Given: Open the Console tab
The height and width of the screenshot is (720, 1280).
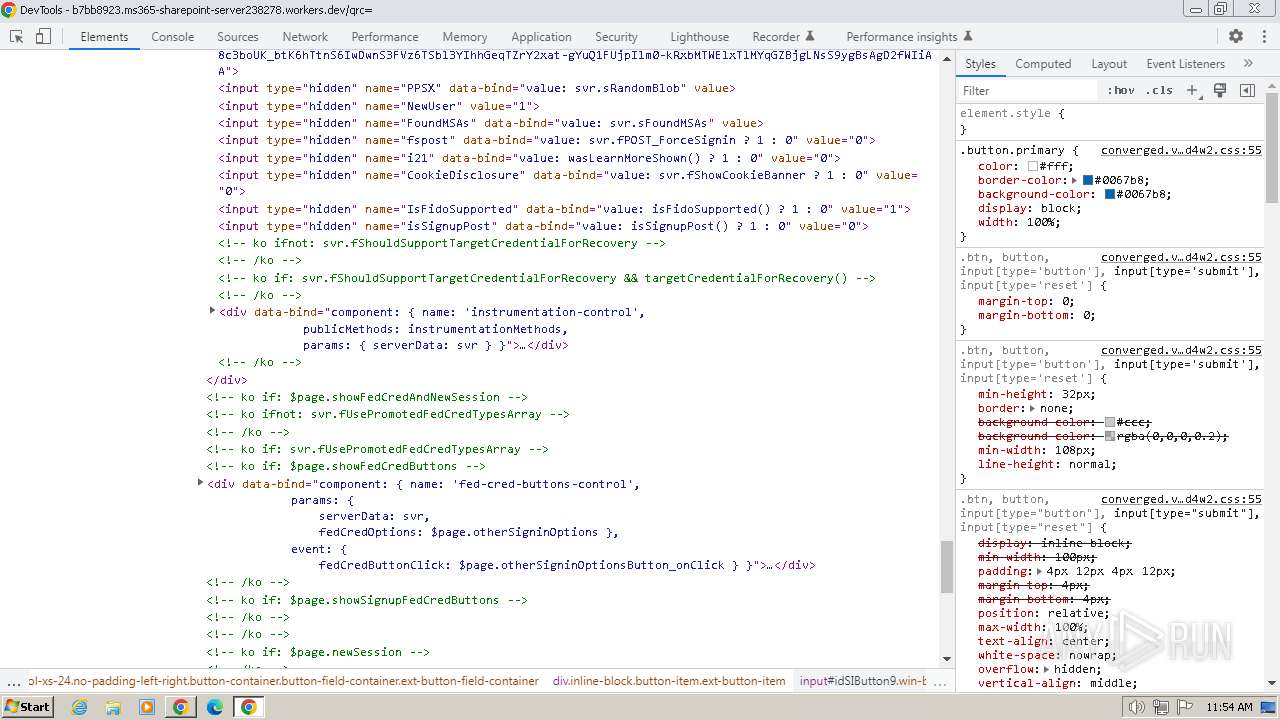Looking at the screenshot, I should tap(173, 36).
